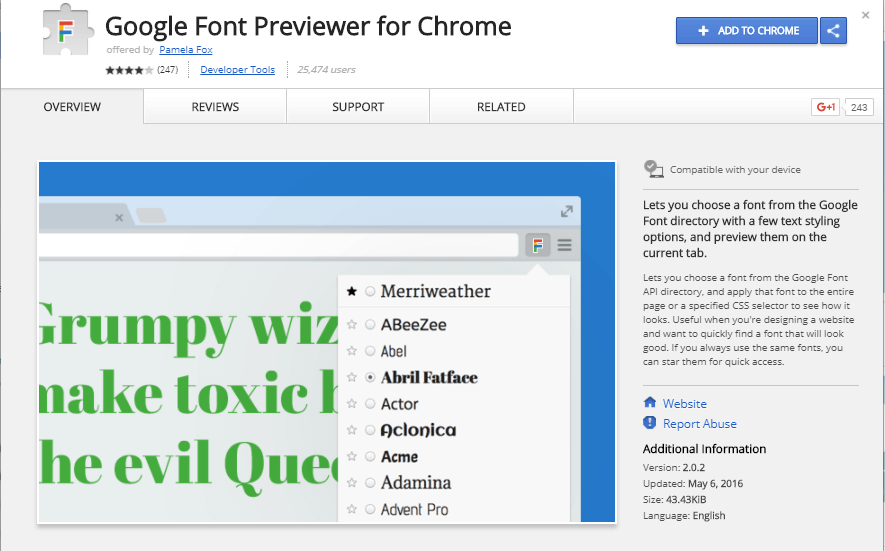Click the Report Abuse shield icon
This screenshot has height=551, width=885.
[650, 422]
